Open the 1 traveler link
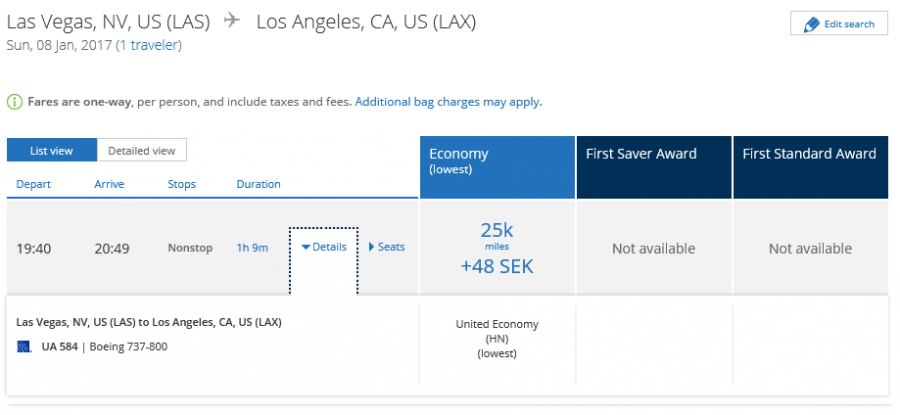 coord(149,45)
